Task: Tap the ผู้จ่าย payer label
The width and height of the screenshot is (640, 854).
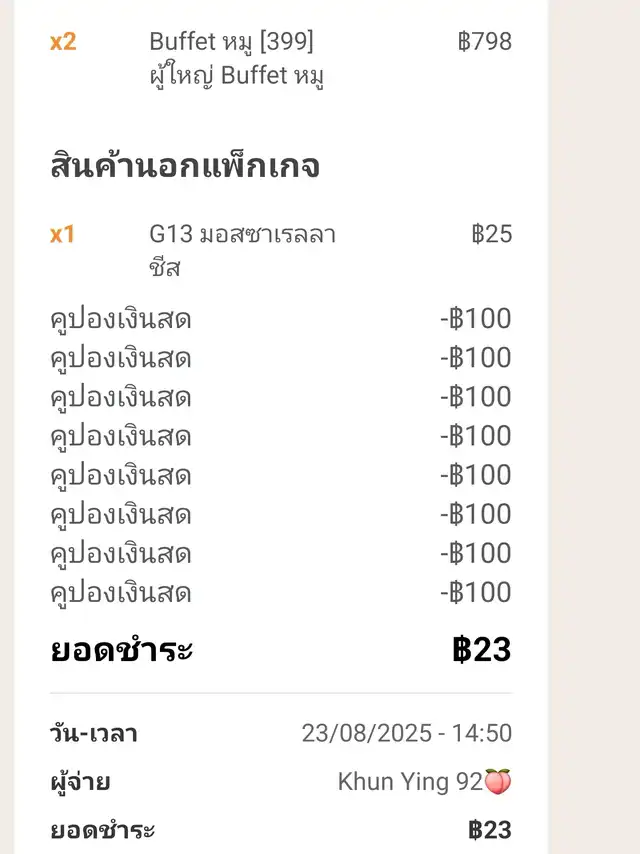Action: click(x=80, y=782)
